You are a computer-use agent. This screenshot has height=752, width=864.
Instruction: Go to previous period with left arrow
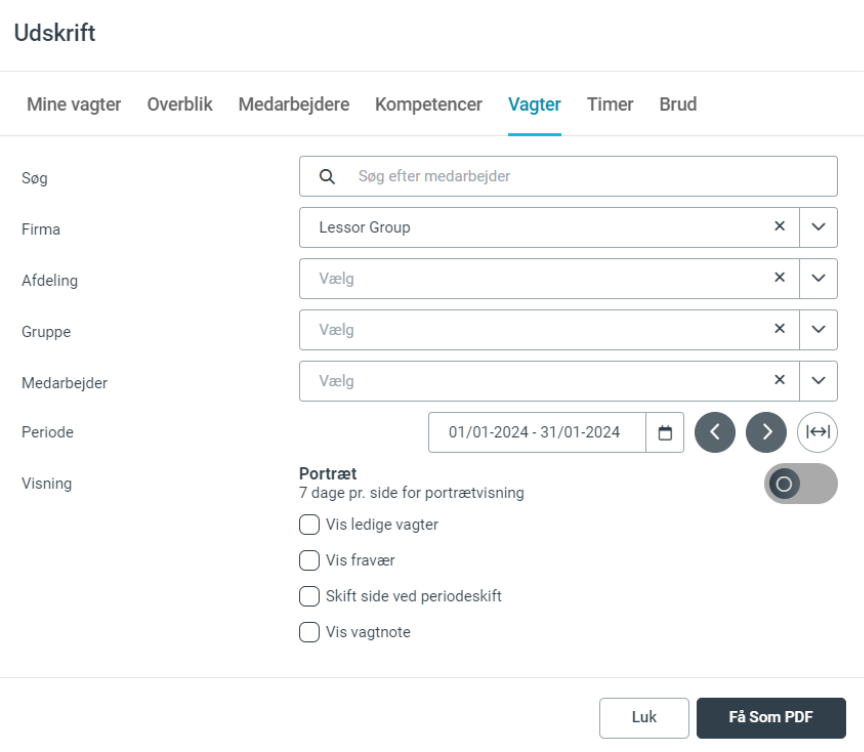715,432
